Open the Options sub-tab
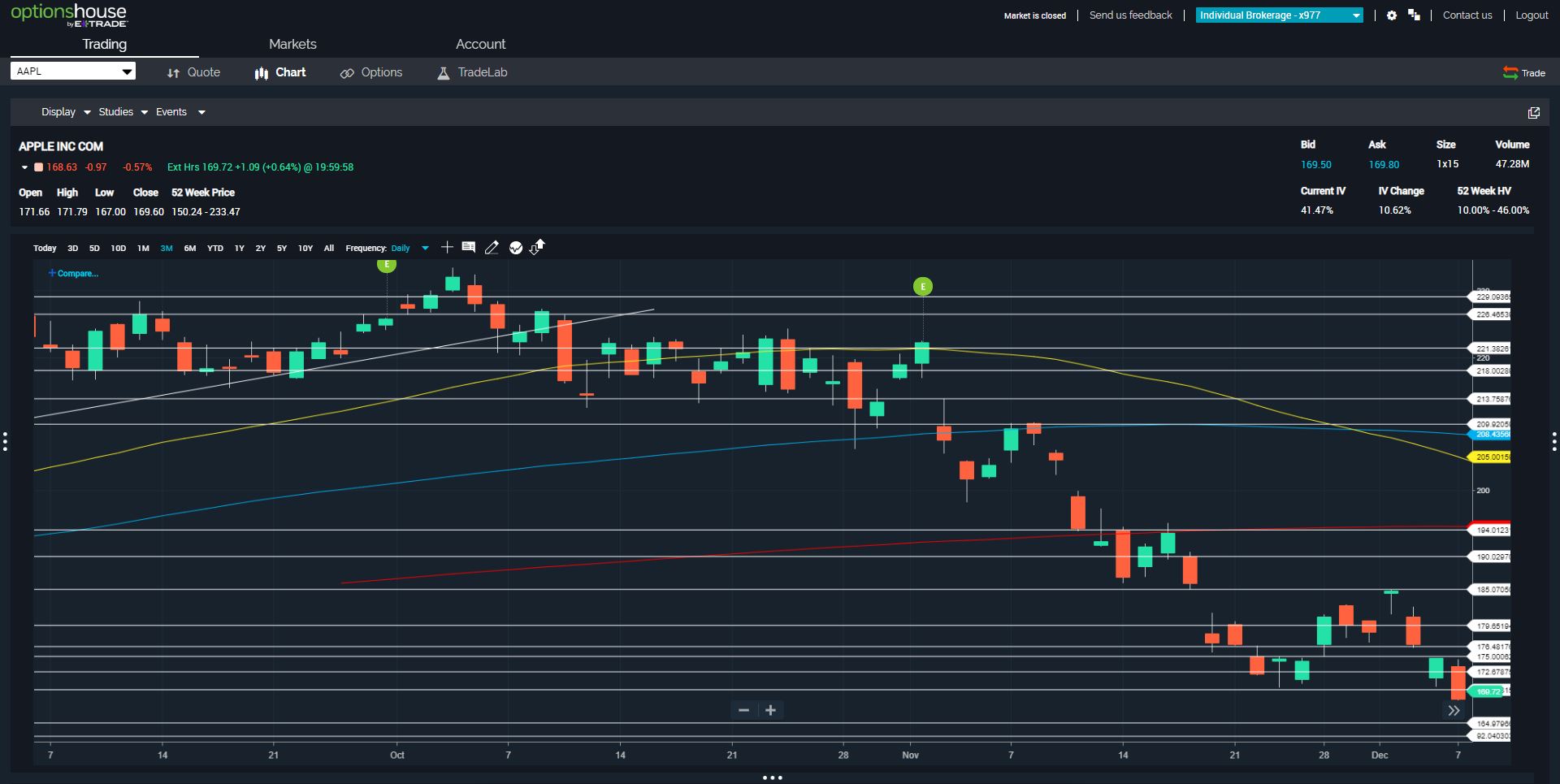Viewport: 1560px width, 784px height. point(371,72)
